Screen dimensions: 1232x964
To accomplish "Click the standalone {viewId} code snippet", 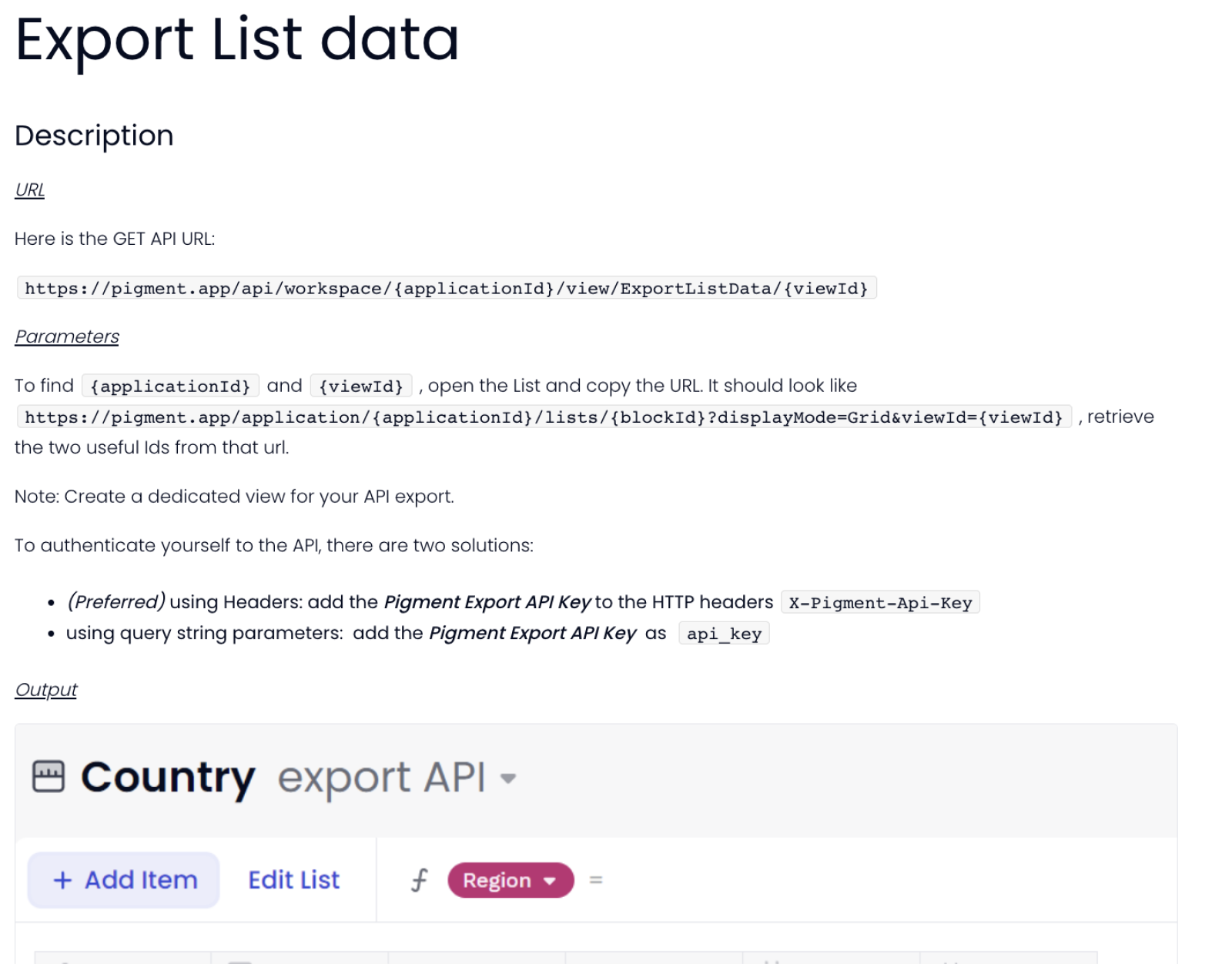I will point(361,386).
